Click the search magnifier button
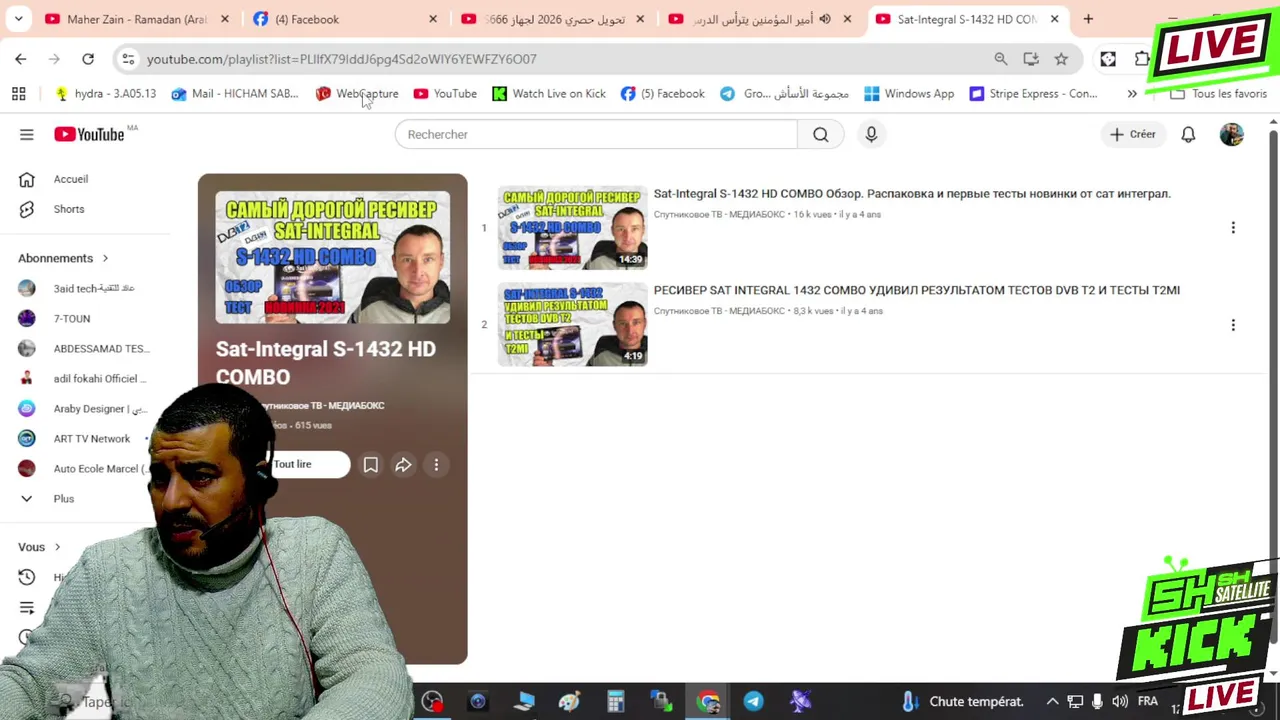The height and width of the screenshot is (720, 1280). point(821,134)
